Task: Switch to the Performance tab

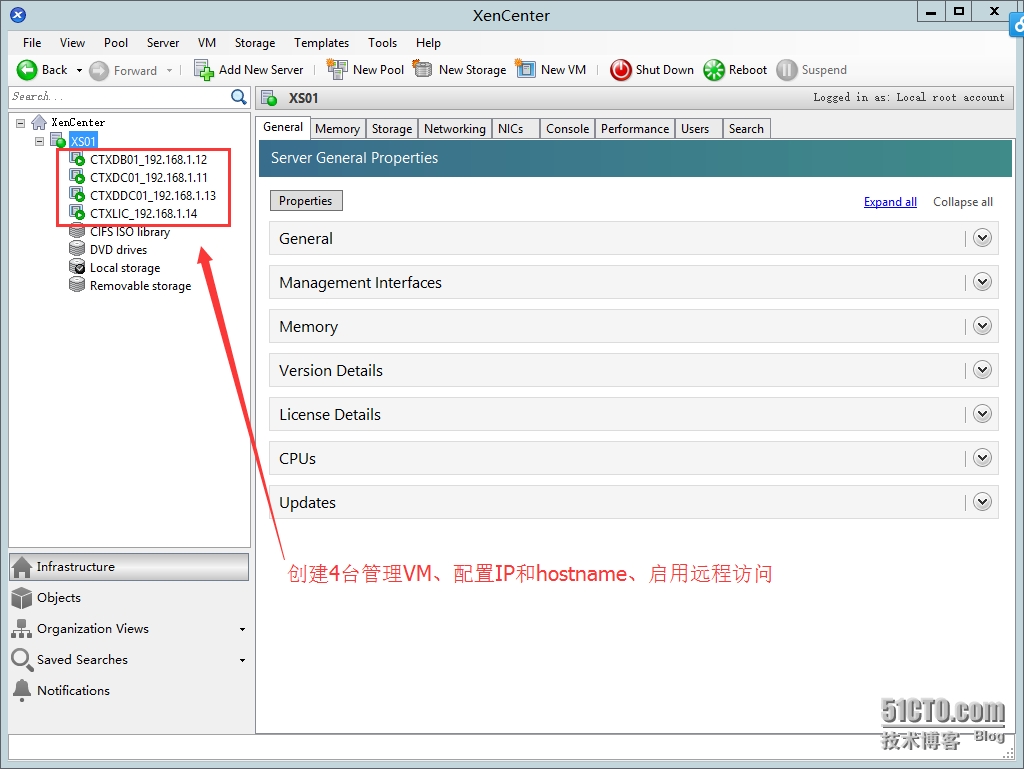Action: click(635, 129)
